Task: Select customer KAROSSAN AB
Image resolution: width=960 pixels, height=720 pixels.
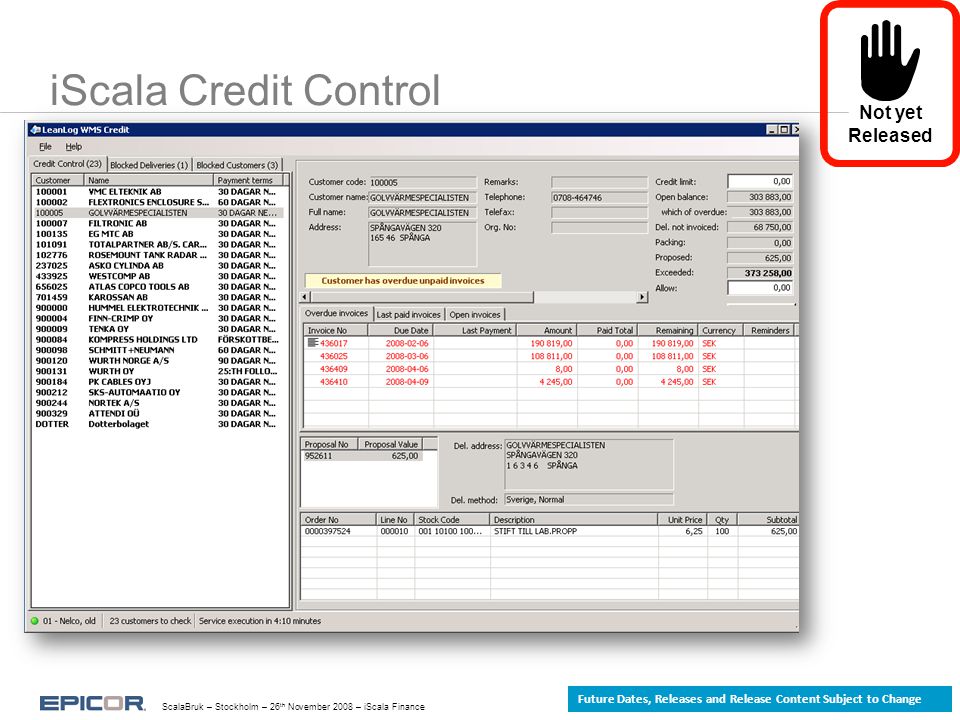Action: pos(158,297)
